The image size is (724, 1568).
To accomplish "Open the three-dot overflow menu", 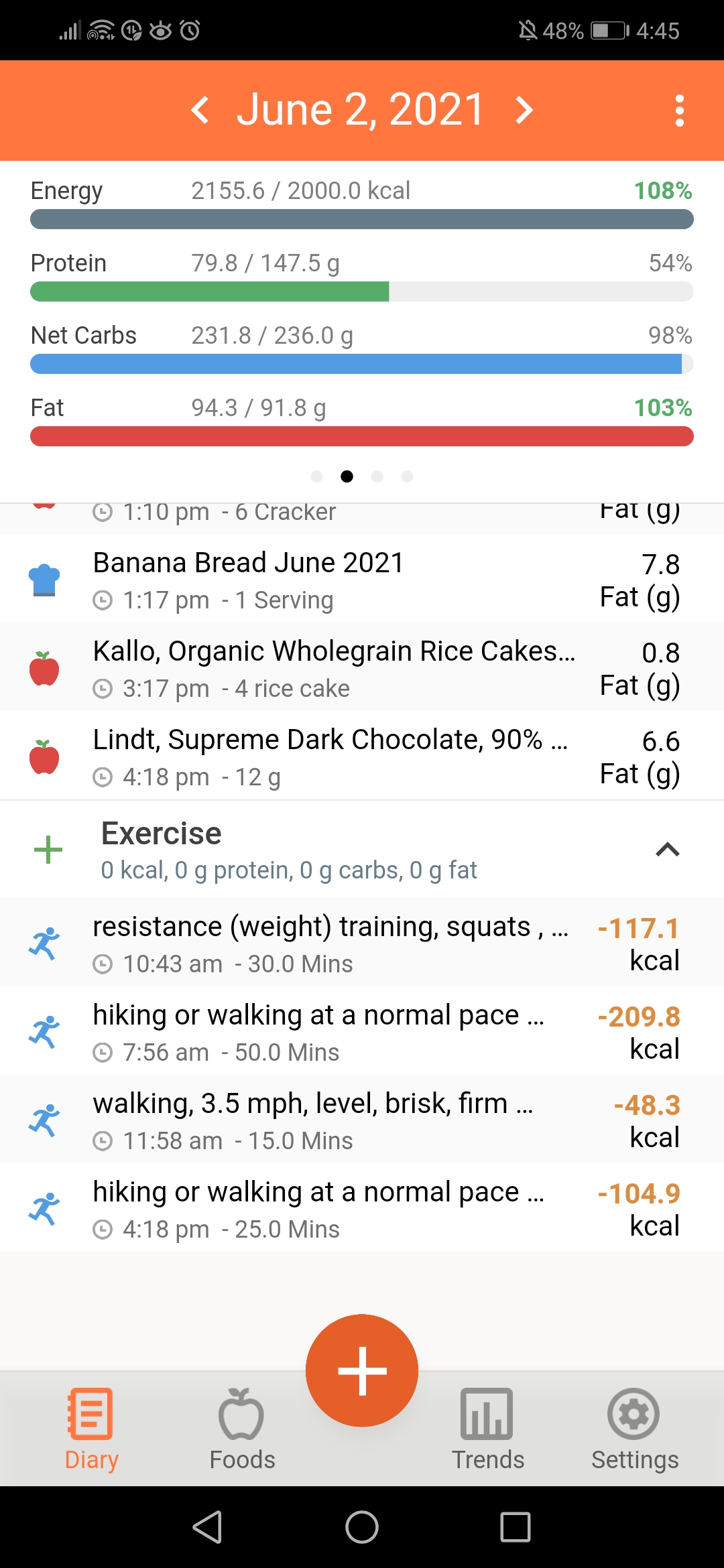I will click(680, 111).
